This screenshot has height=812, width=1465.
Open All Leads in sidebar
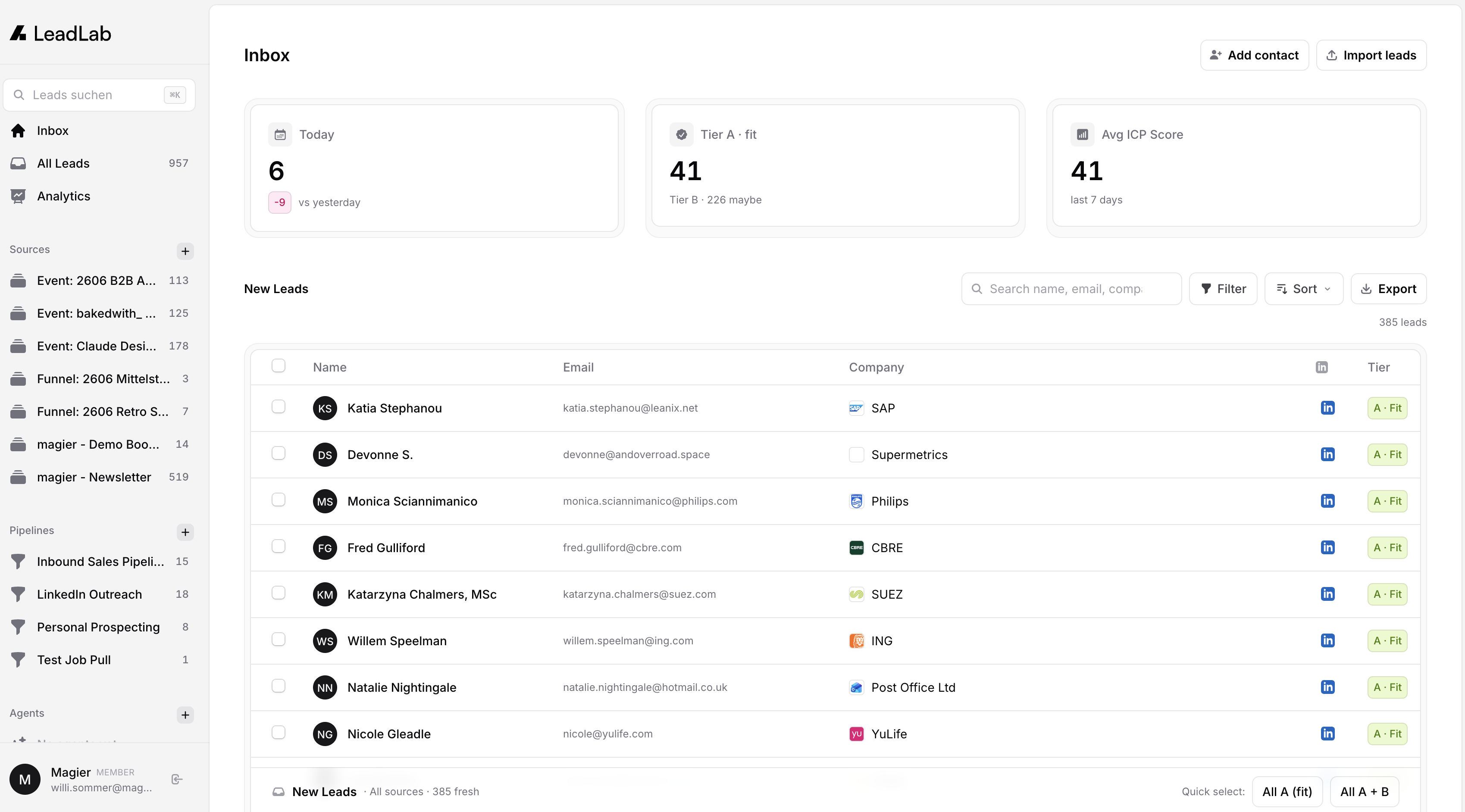(100, 164)
